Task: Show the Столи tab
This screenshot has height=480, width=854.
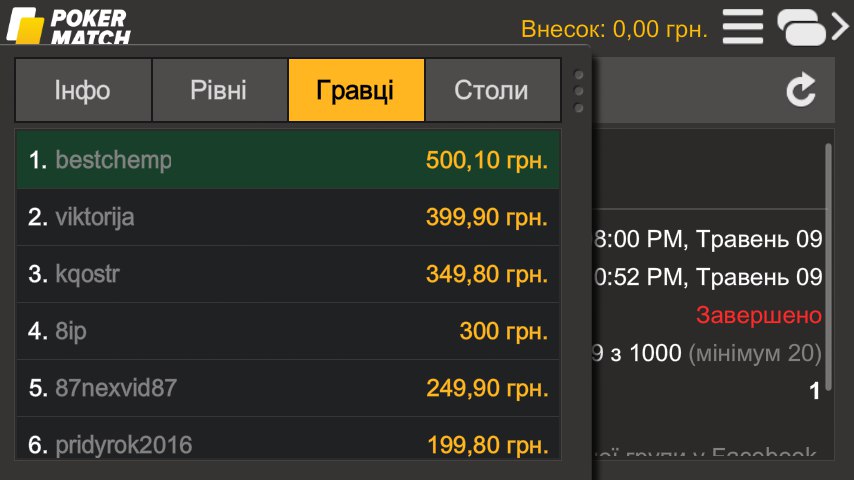Action: click(x=492, y=90)
